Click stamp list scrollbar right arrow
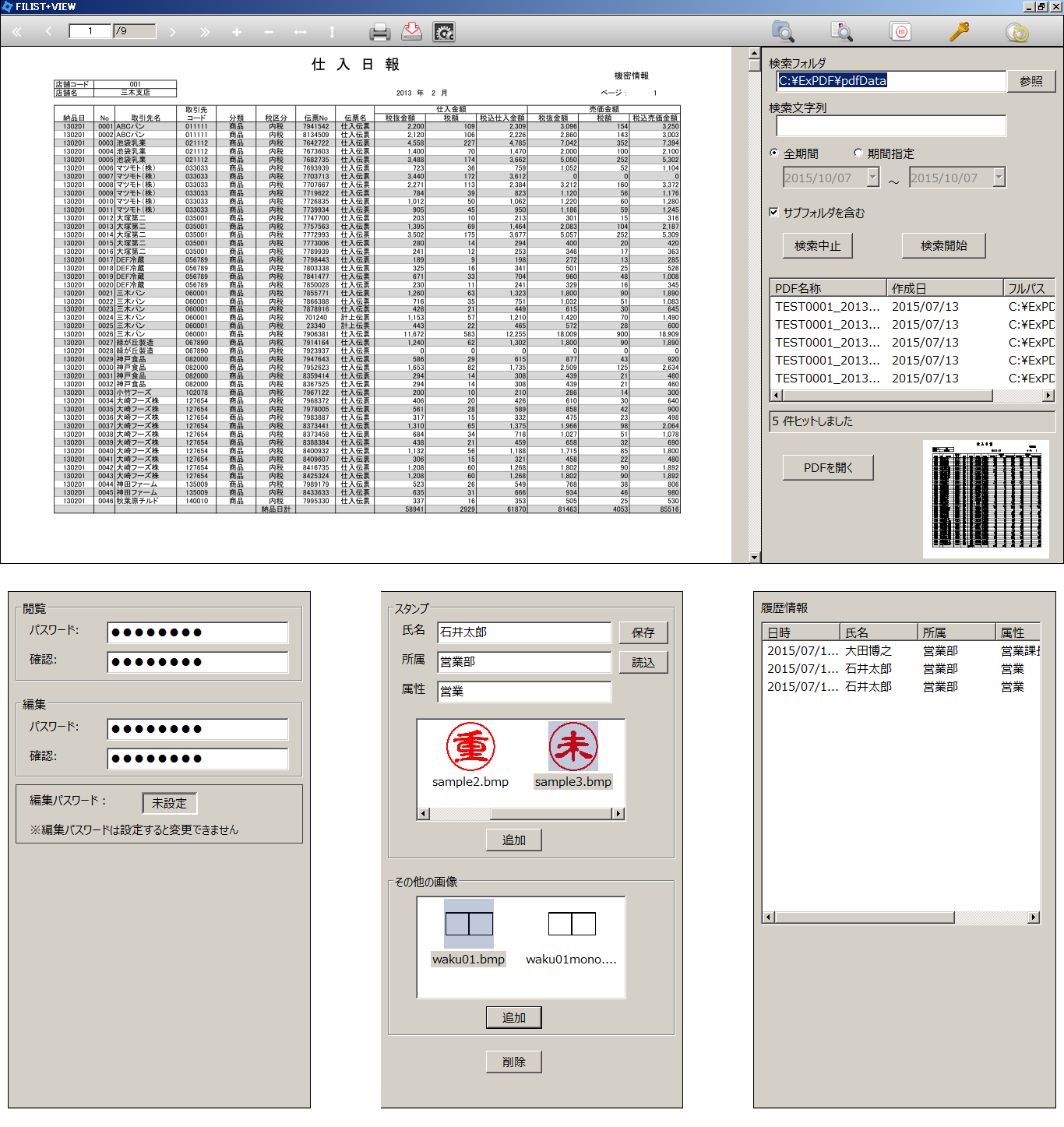 pyautogui.click(x=618, y=814)
